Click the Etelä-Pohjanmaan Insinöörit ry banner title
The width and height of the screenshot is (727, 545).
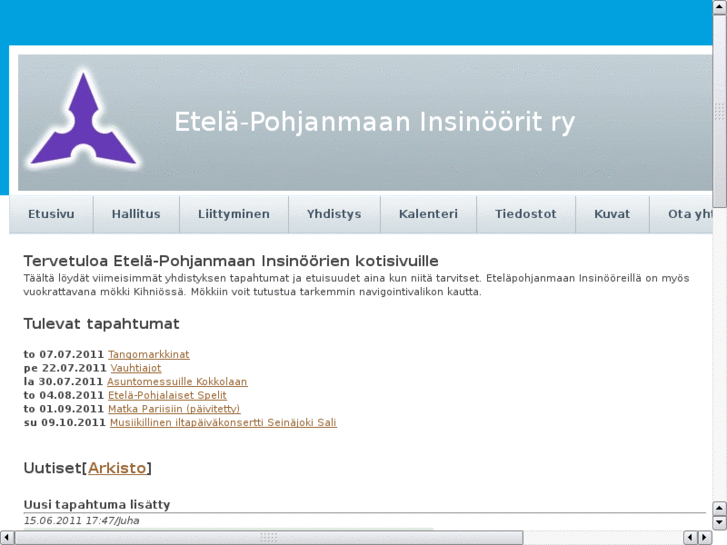(x=375, y=122)
